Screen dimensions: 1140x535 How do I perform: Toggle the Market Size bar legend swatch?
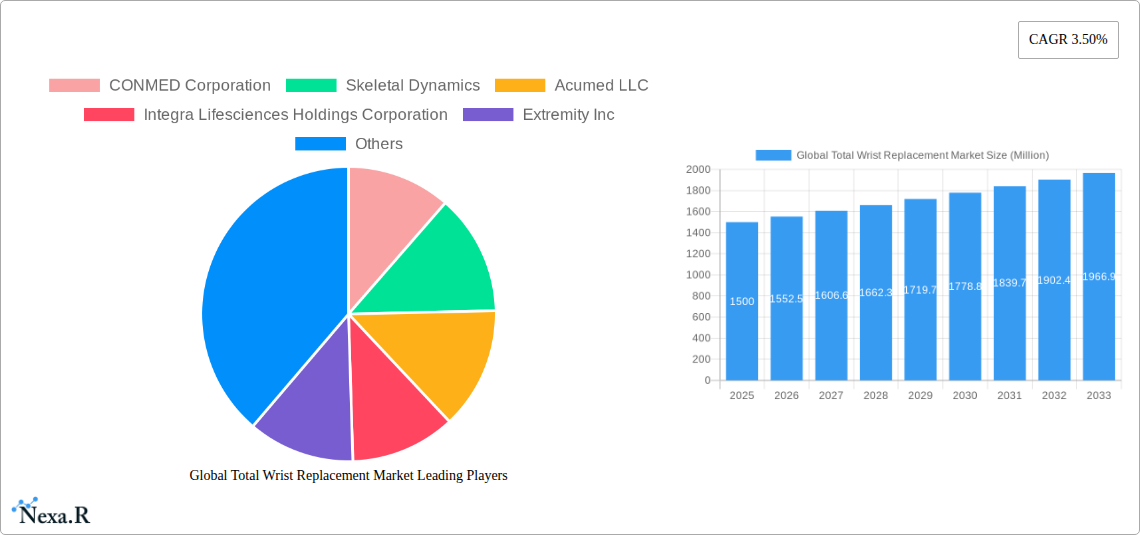pyautogui.click(x=773, y=155)
